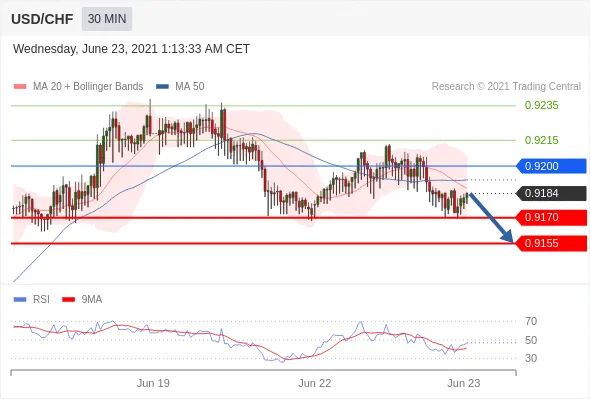
Task: Click the 30 MIN timeframe button
Action: [107, 18]
